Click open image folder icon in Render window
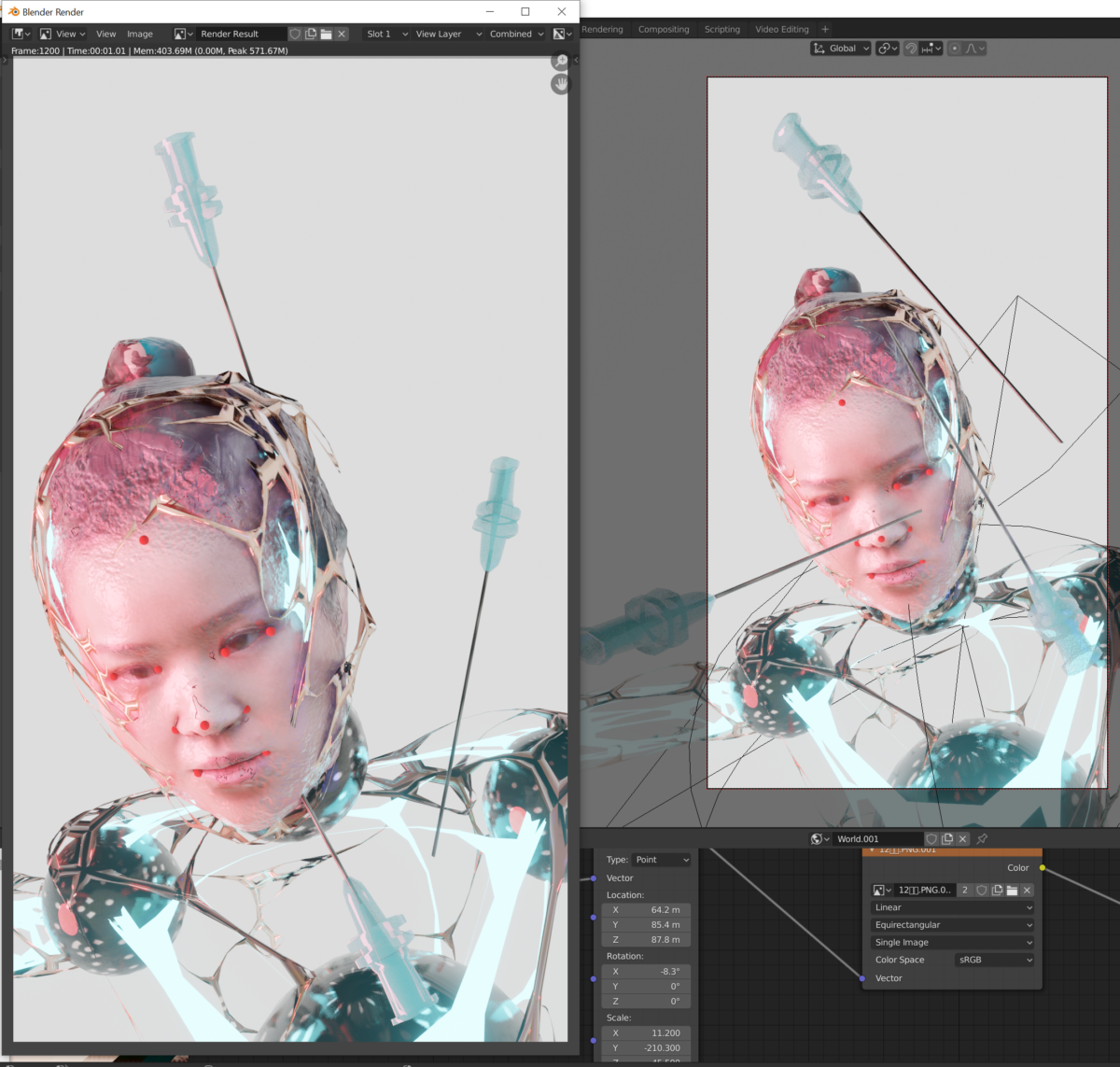 [x=326, y=34]
